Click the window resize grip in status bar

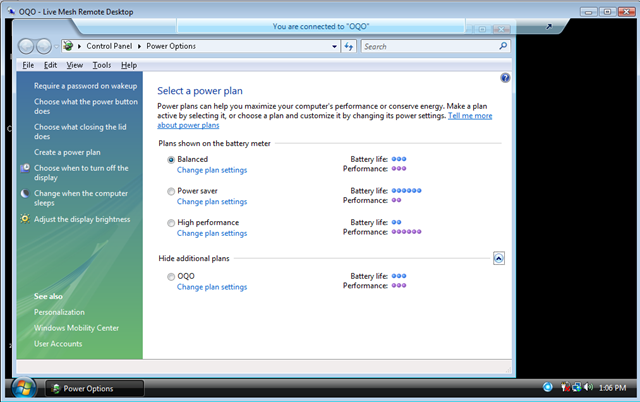click(x=508, y=370)
